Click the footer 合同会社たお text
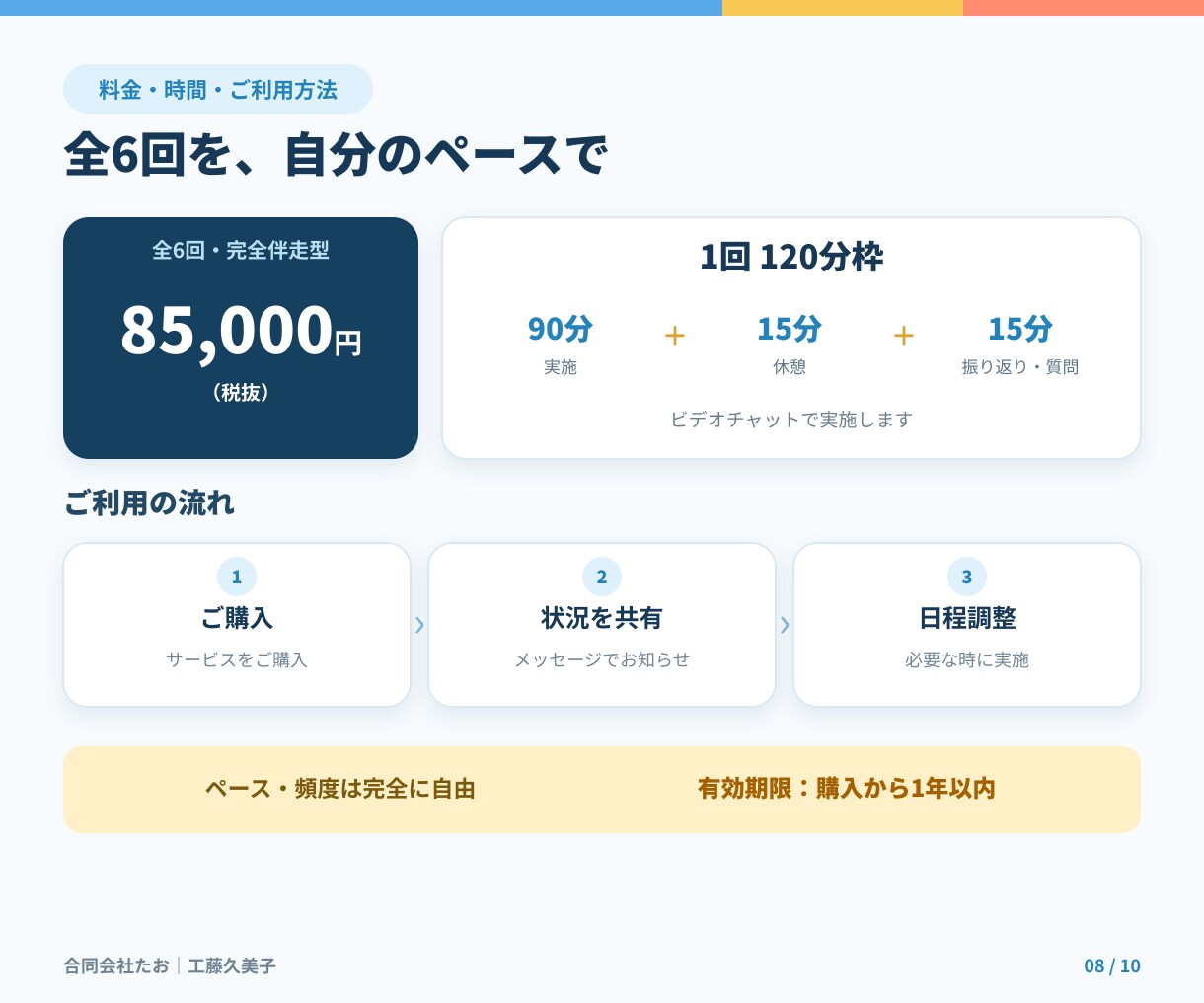 [116, 965]
